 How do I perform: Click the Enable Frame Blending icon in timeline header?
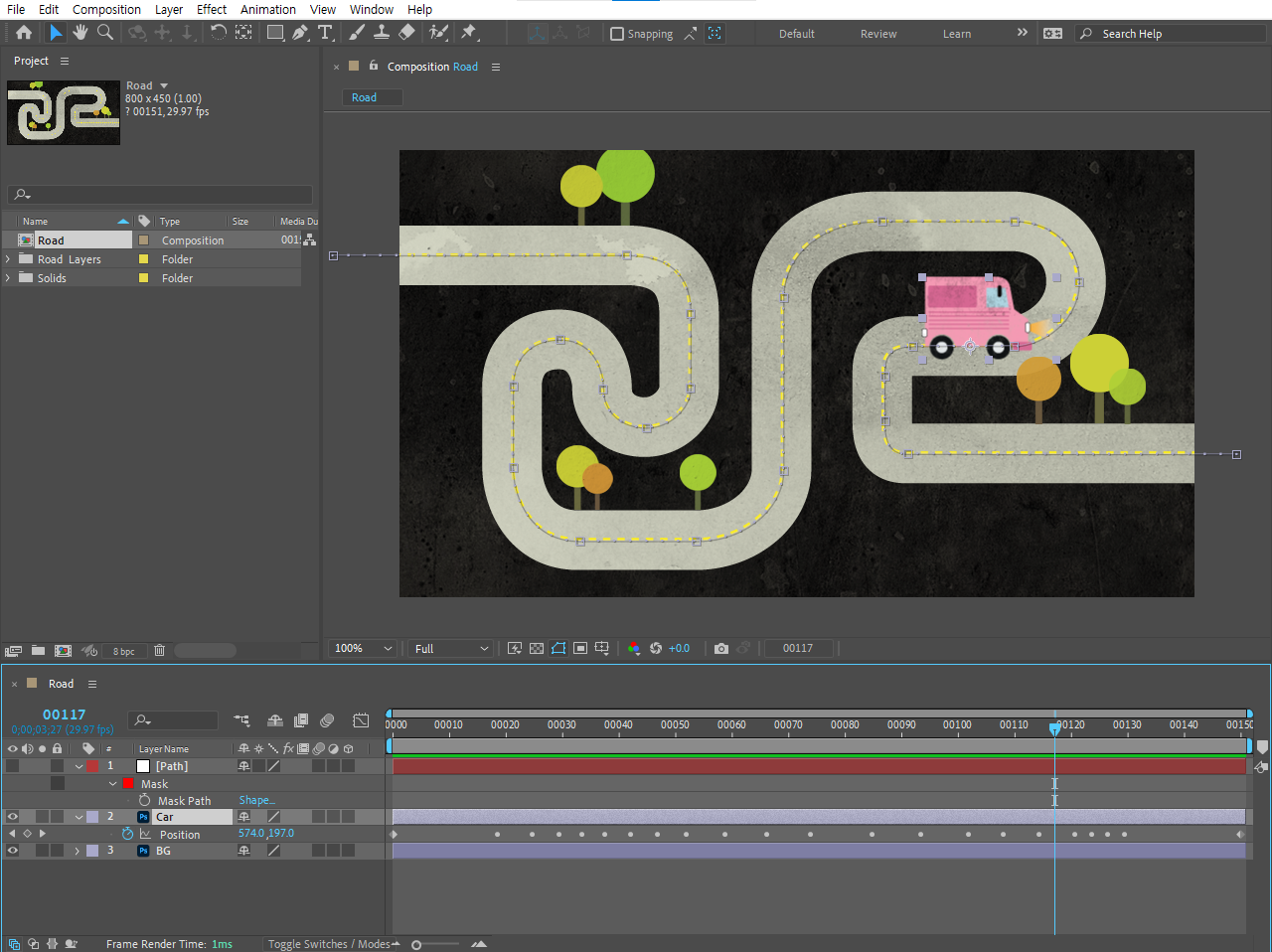tap(301, 720)
